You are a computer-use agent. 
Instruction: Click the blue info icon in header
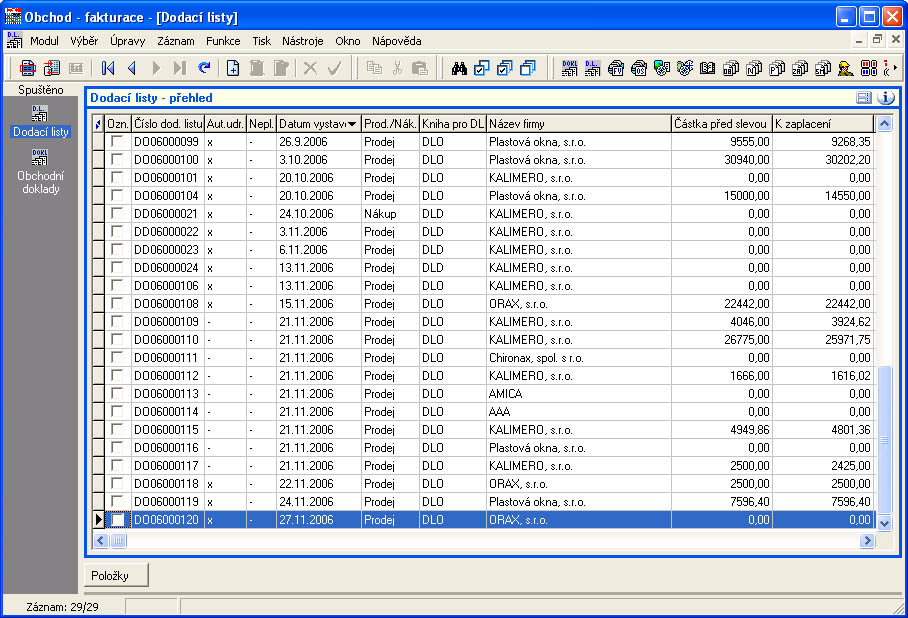(885, 98)
